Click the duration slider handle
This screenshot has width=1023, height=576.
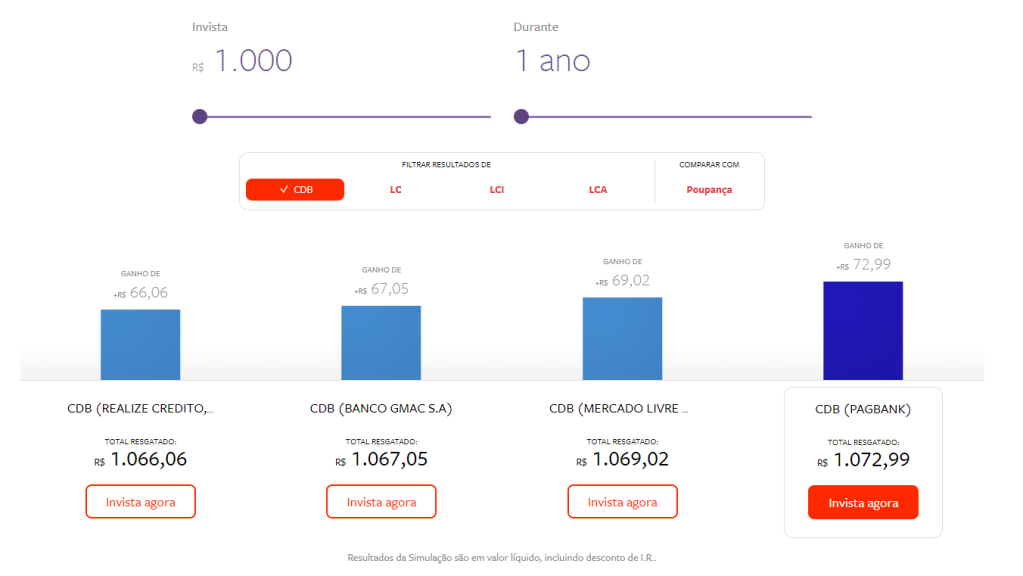(x=521, y=117)
